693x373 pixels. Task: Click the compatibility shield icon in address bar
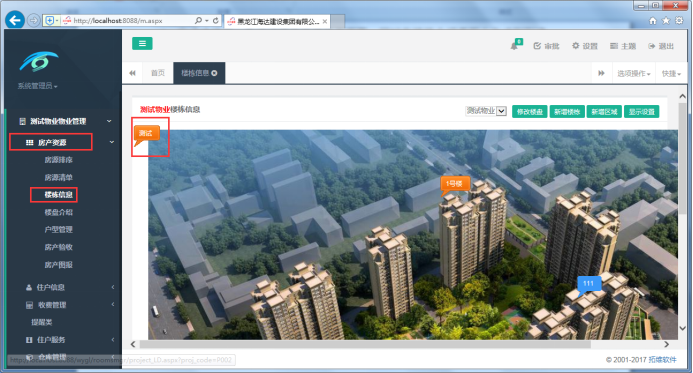coord(50,20)
